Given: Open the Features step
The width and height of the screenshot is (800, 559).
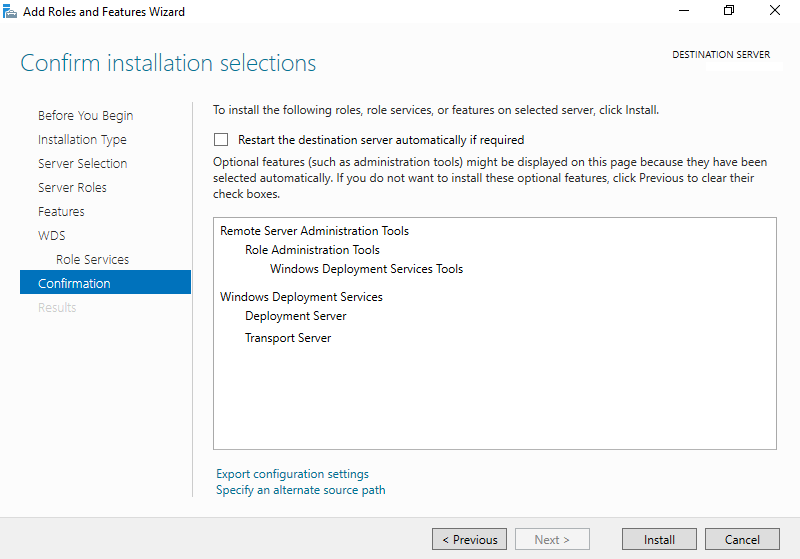Looking at the screenshot, I should pyautogui.click(x=61, y=212).
